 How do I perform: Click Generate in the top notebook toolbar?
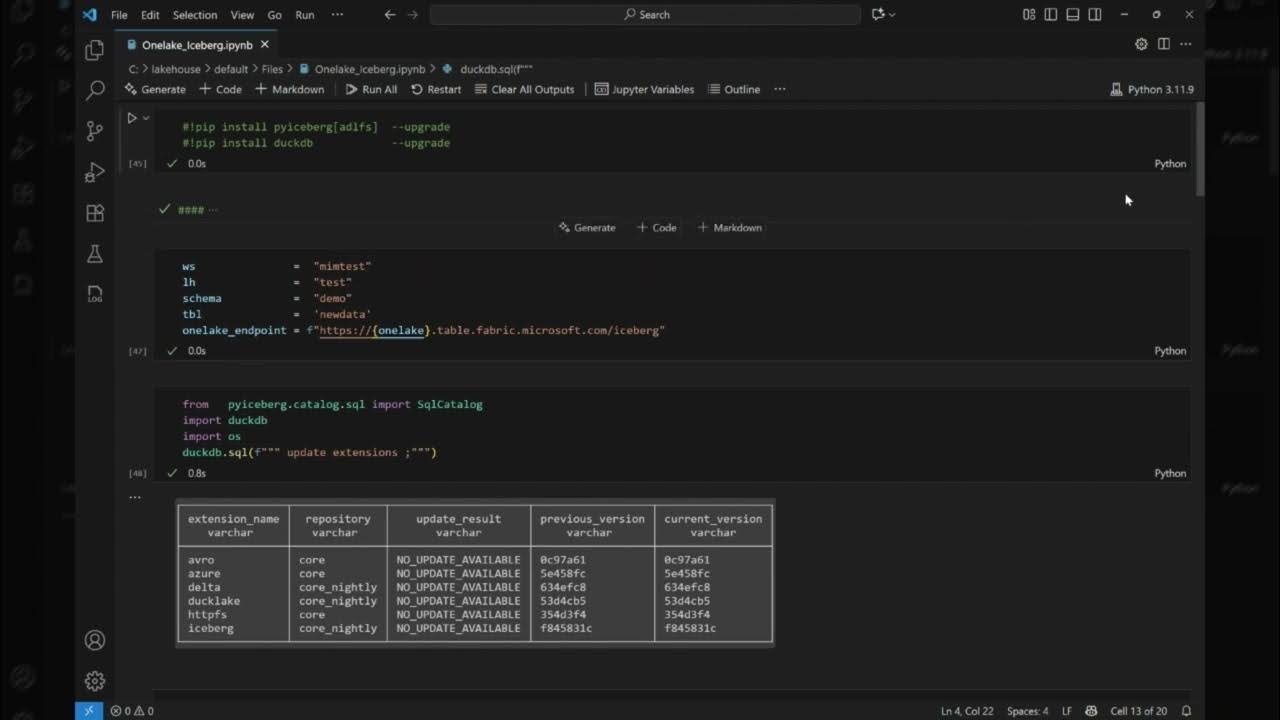point(155,89)
